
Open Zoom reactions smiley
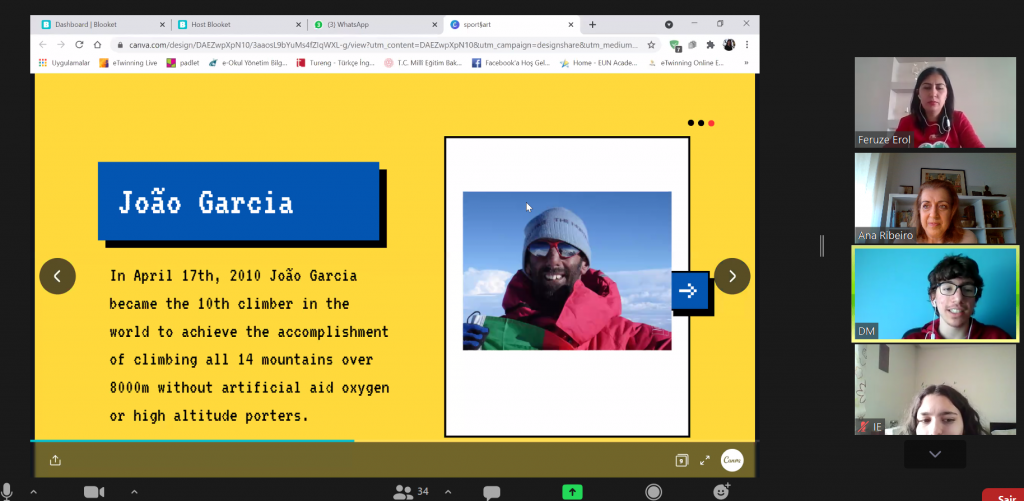(720, 492)
